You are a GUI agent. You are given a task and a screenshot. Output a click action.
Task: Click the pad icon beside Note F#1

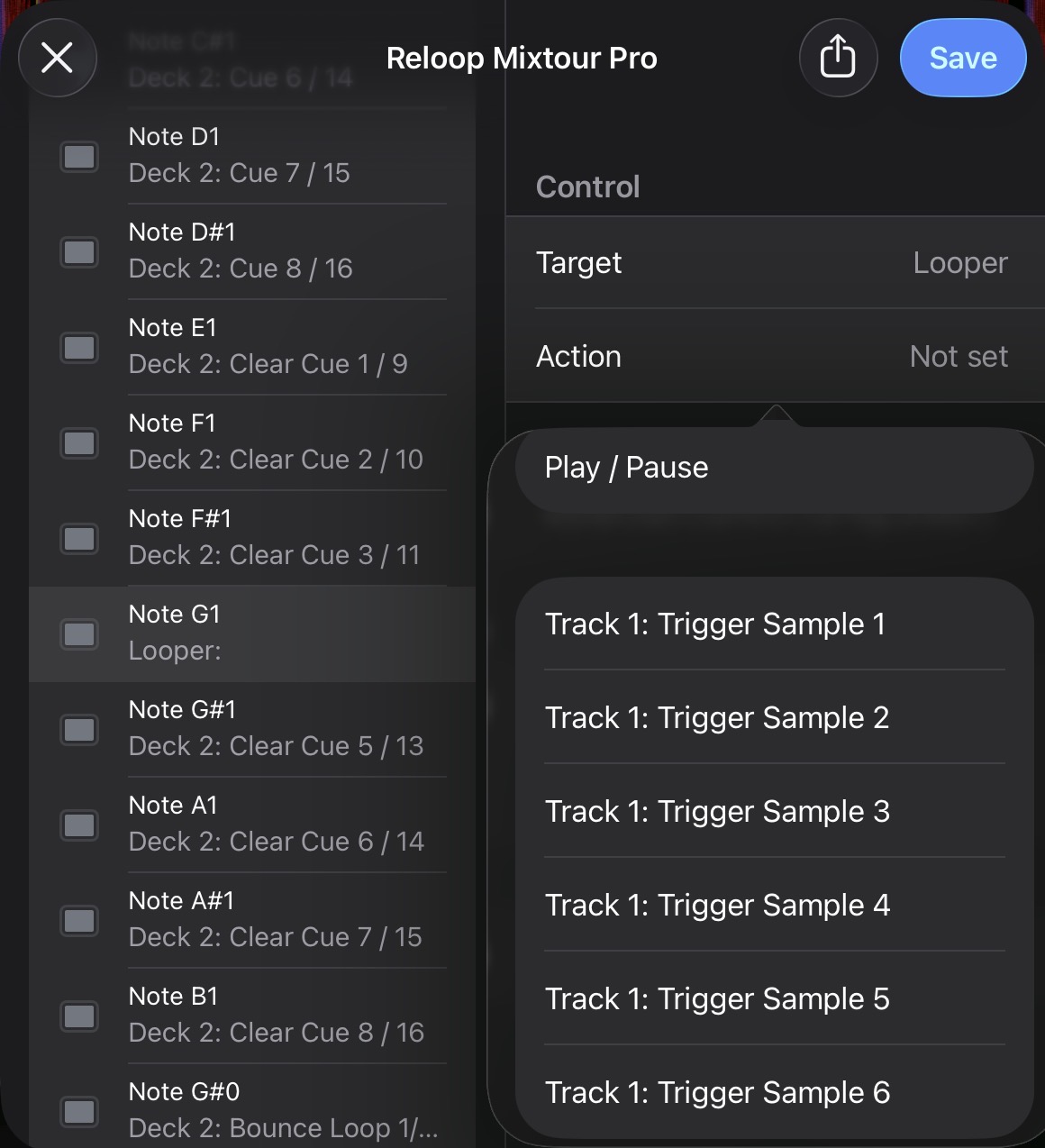click(x=79, y=539)
